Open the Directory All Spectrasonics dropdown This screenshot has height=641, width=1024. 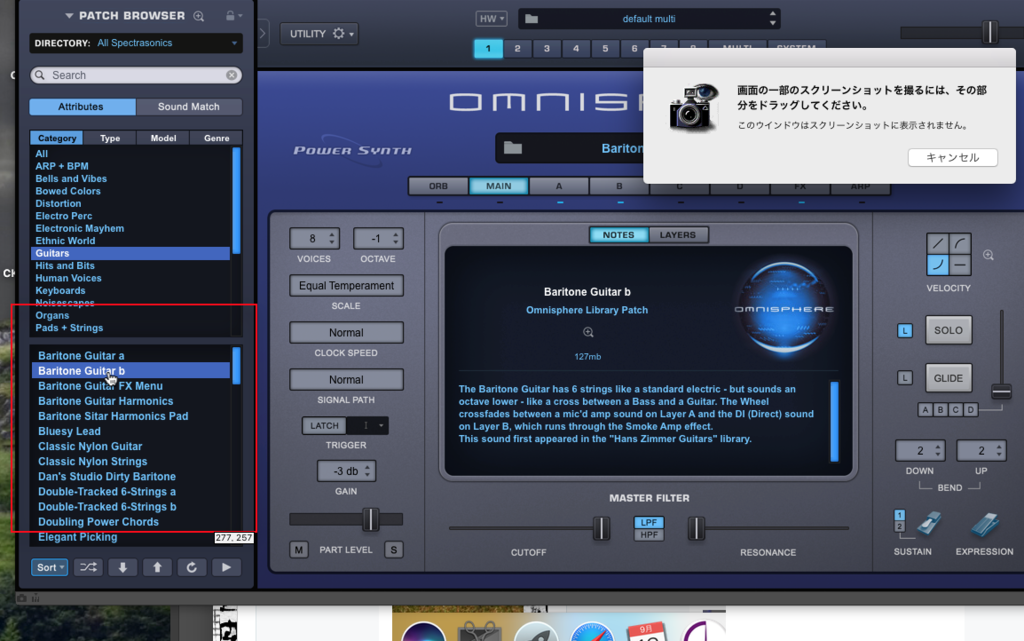coord(136,43)
